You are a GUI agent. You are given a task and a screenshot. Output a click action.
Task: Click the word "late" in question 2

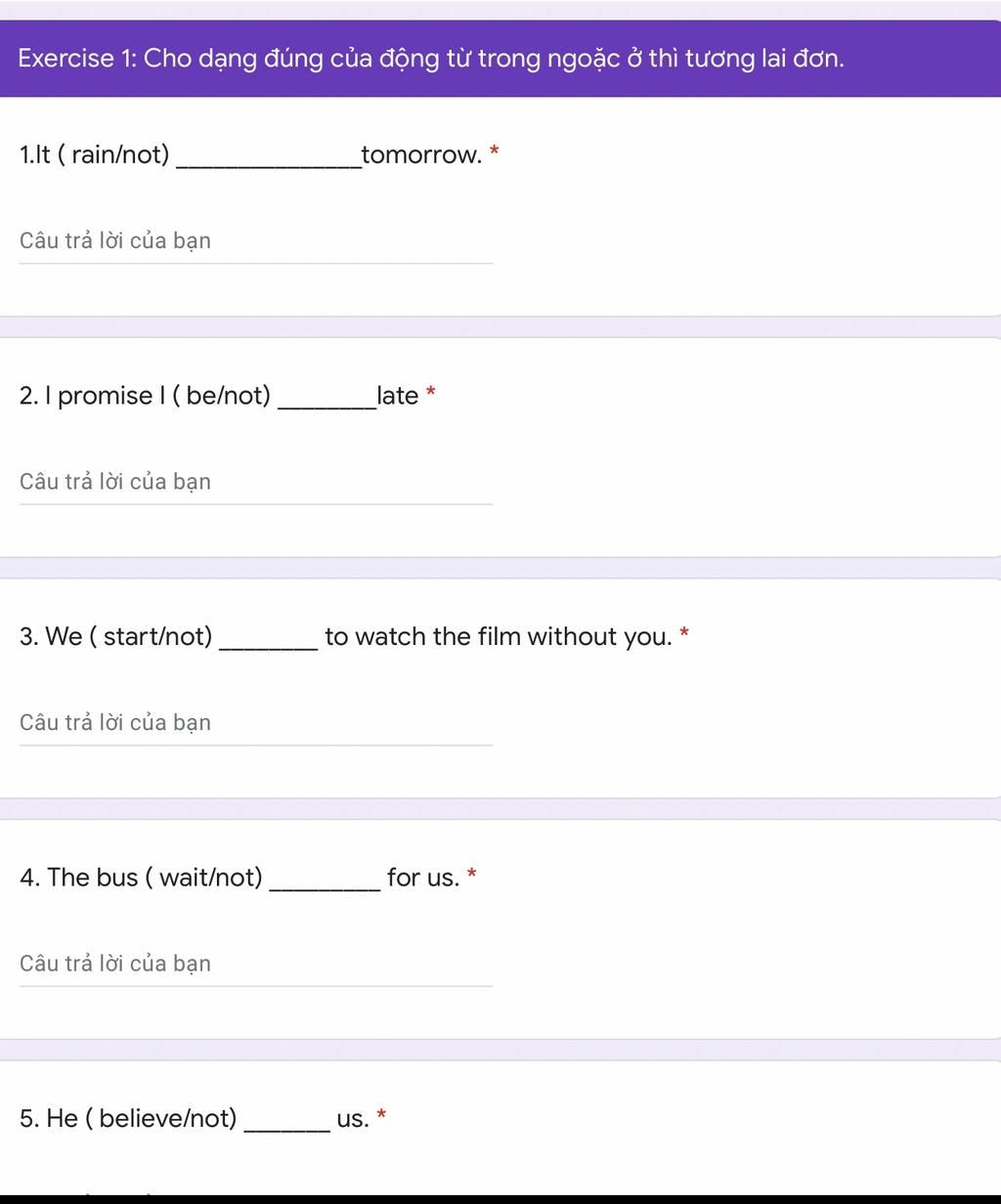(x=399, y=396)
